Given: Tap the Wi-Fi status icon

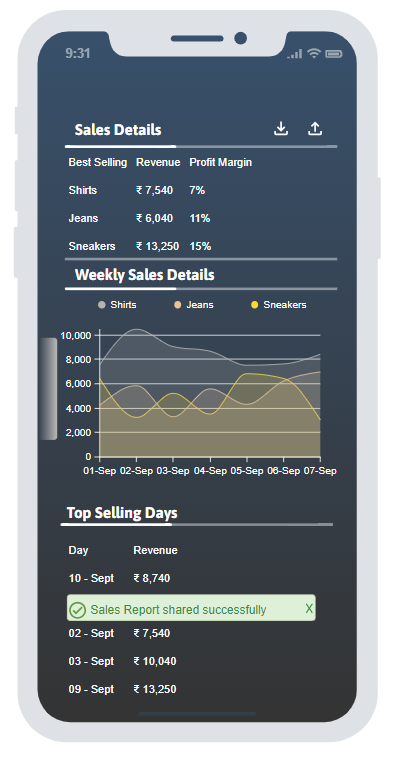Looking at the screenshot, I should [314, 53].
